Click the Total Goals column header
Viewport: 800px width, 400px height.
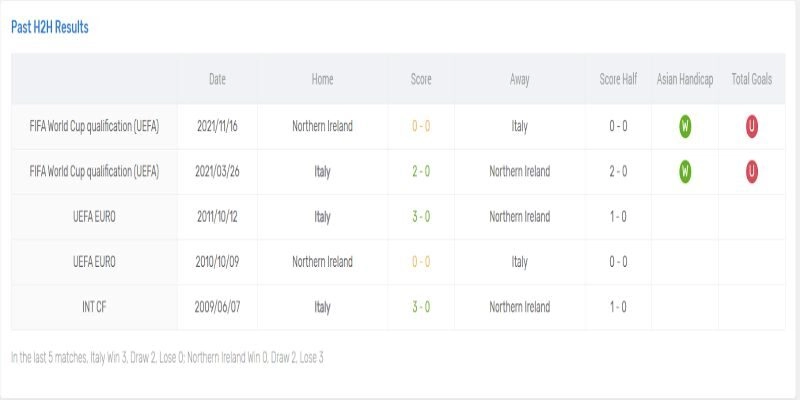[x=751, y=80]
